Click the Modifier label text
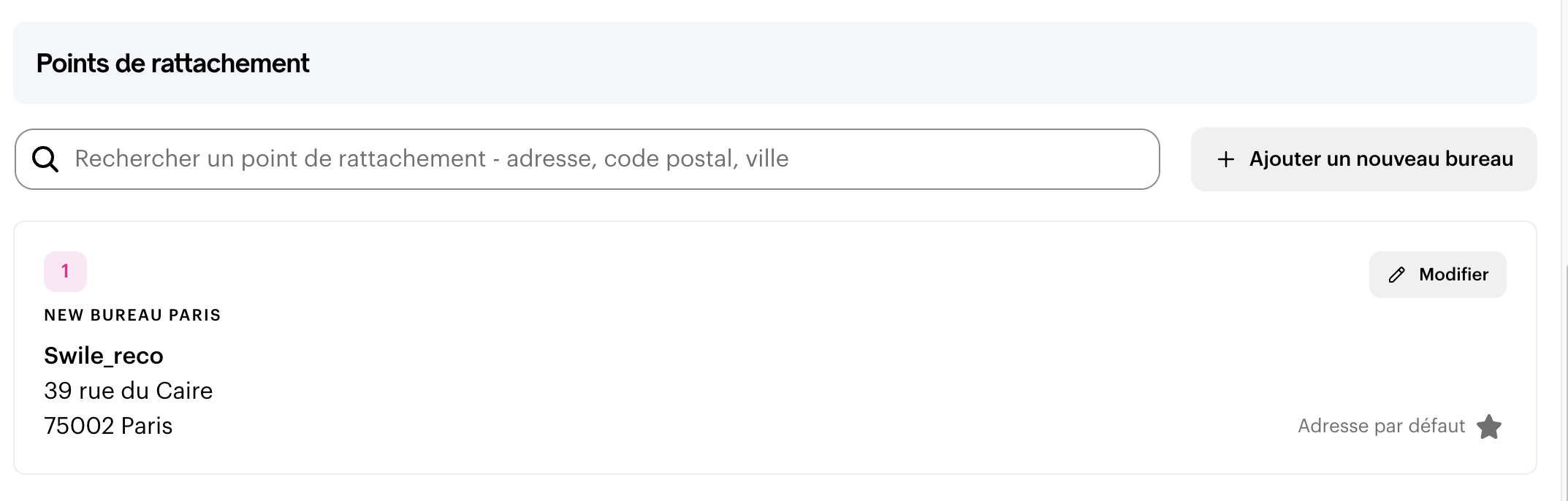 click(1453, 275)
